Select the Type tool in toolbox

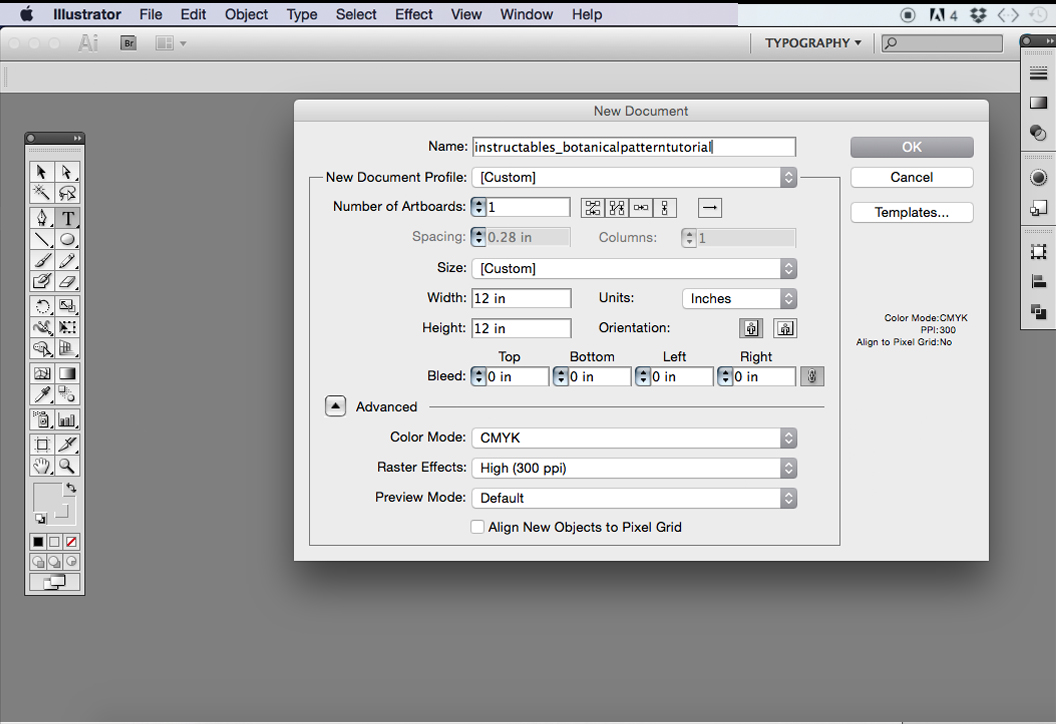coord(67,218)
